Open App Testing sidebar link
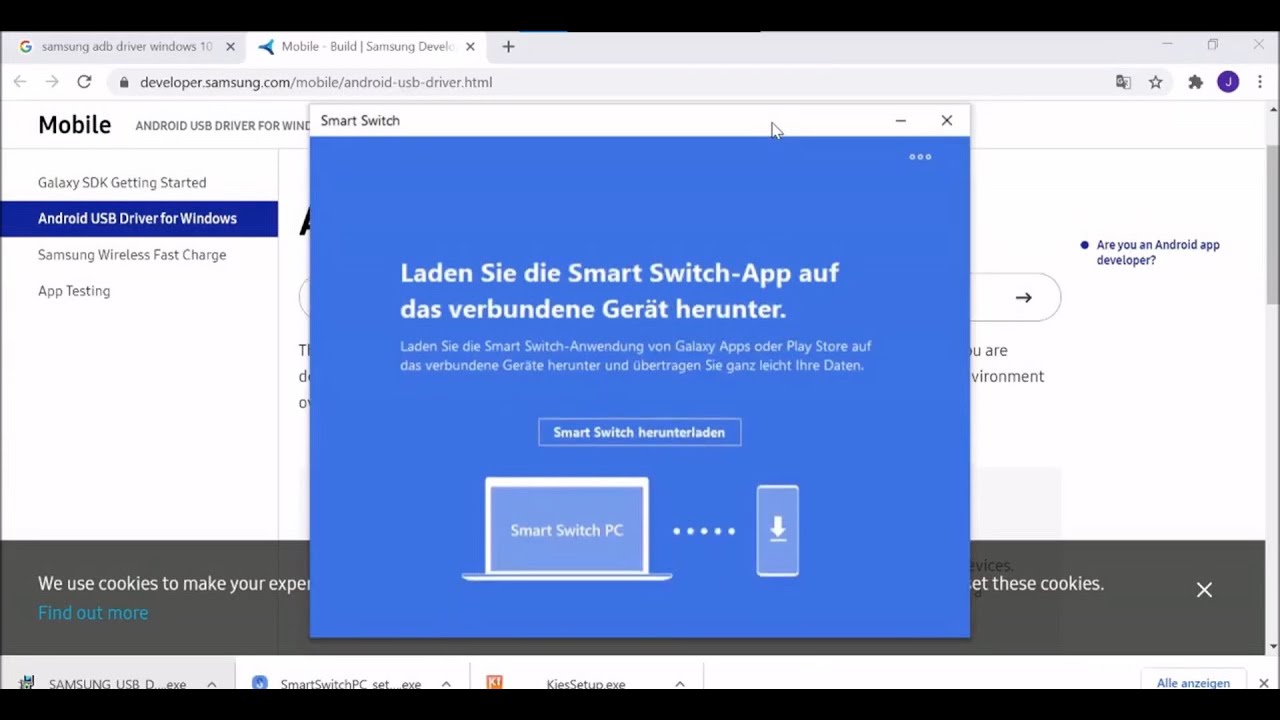Viewport: 1280px width, 720px height. [74, 290]
